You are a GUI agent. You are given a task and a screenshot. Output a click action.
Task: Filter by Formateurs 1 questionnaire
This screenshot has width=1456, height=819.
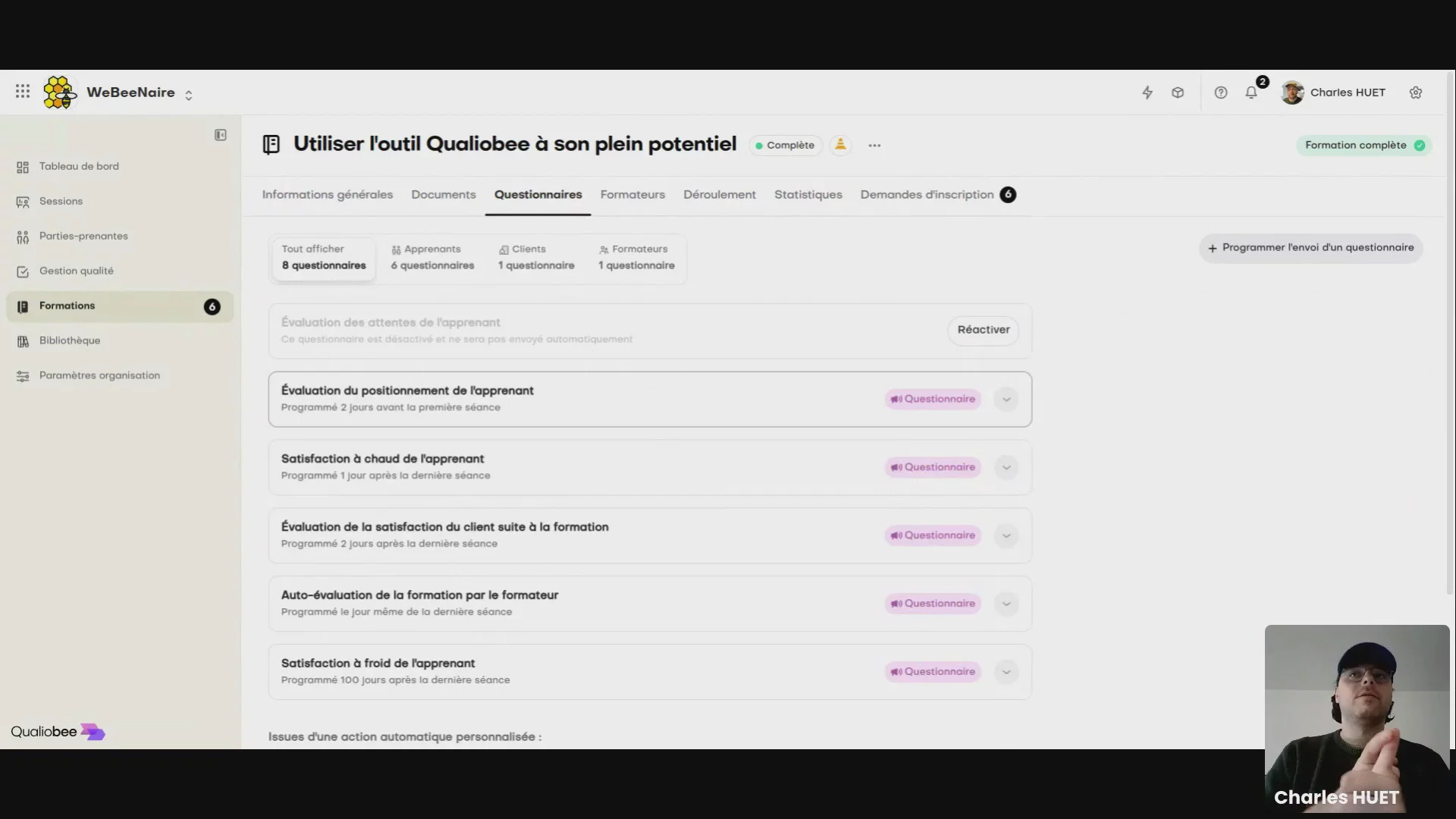click(x=636, y=258)
